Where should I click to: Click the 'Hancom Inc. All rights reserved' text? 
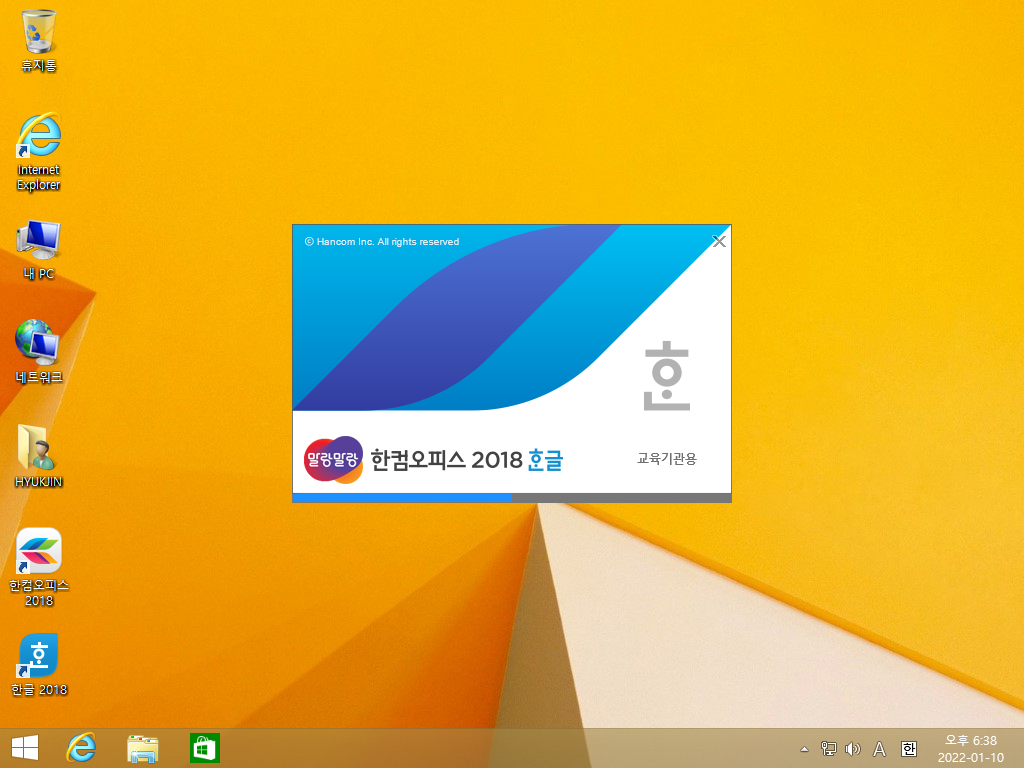[382, 242]
